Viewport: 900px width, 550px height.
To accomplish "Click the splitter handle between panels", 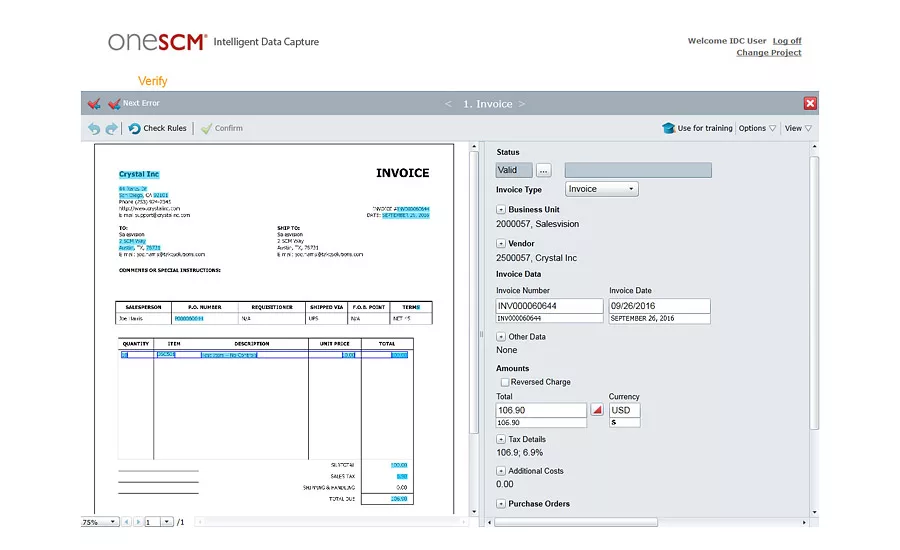I will pyautogui.click(x=481, y=334).
